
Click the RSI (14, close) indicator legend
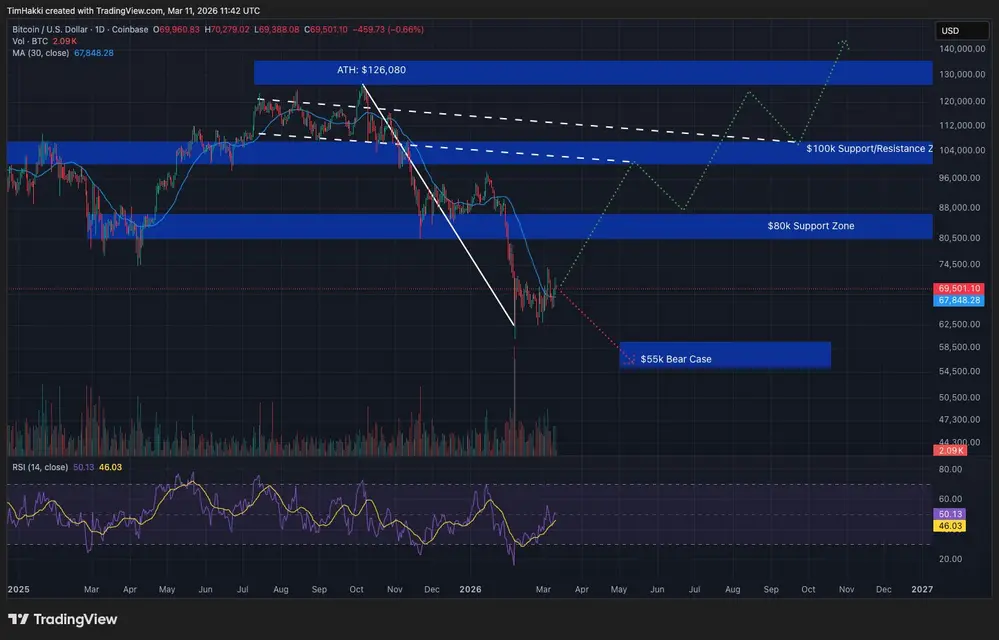tap(40, 467)
